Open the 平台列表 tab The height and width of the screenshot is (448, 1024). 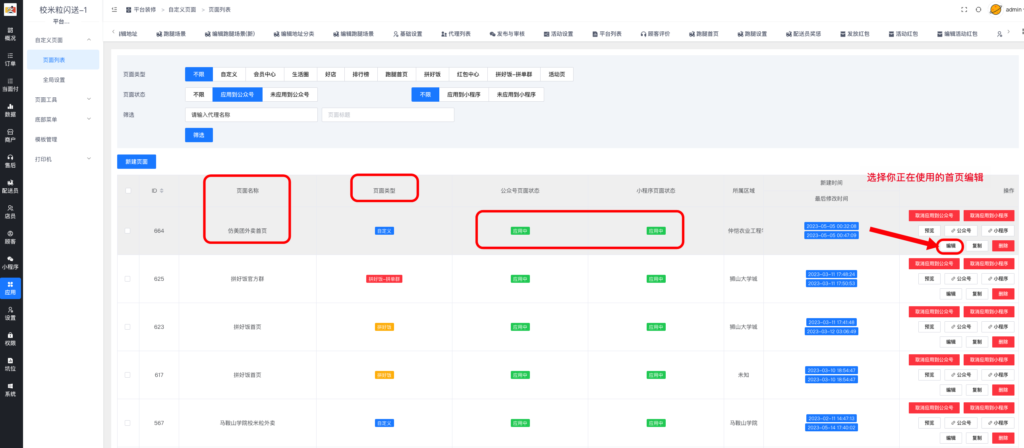(608, 34)
